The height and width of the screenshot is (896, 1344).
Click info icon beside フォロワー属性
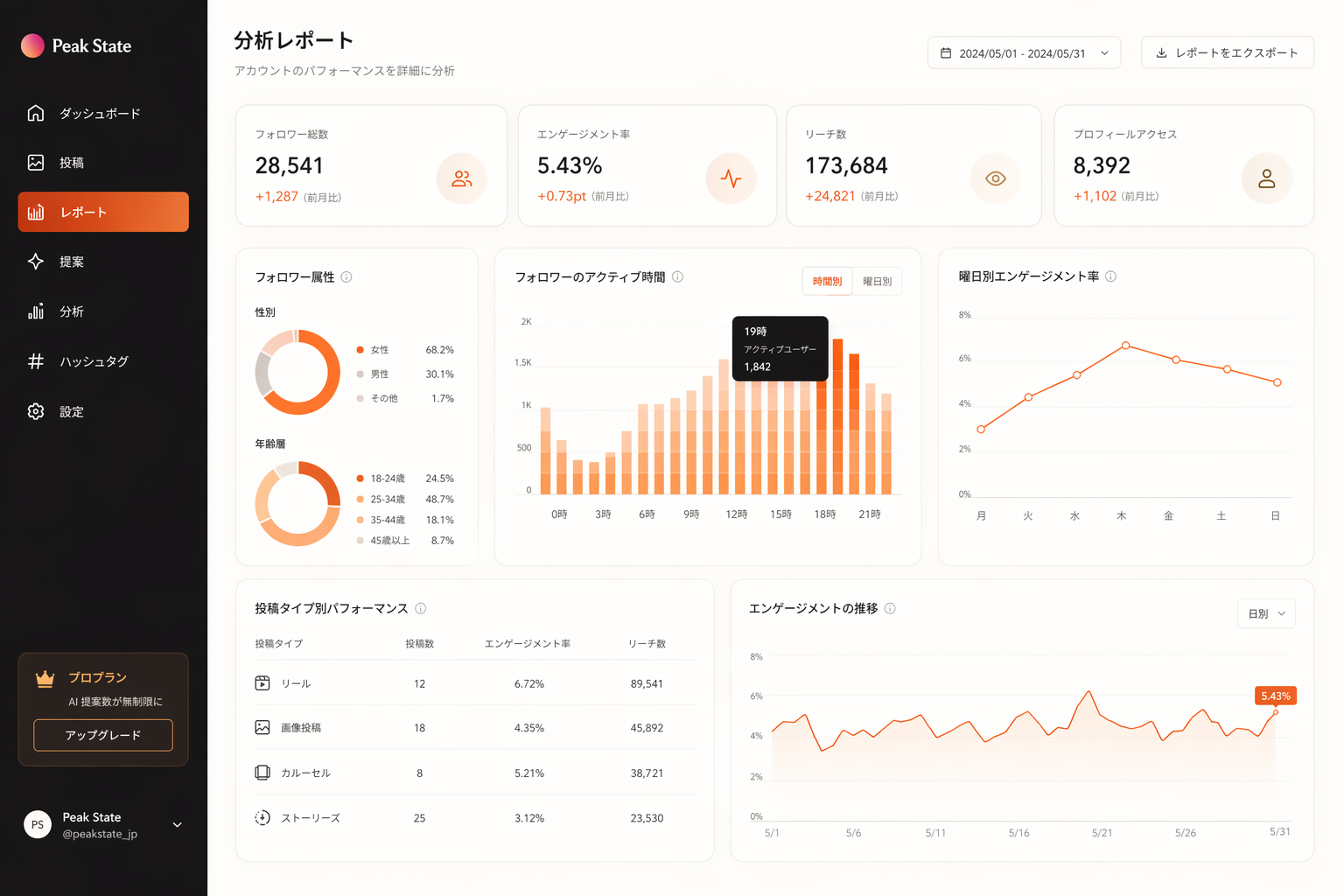point(346,276)
